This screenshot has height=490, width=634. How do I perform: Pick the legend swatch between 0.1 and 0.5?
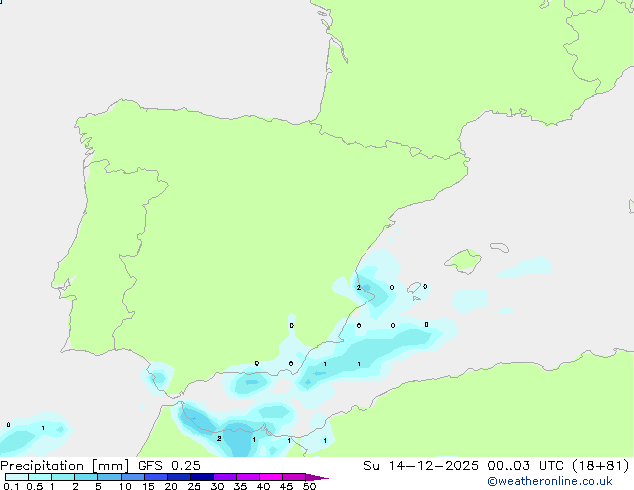[x=17, y=477]
